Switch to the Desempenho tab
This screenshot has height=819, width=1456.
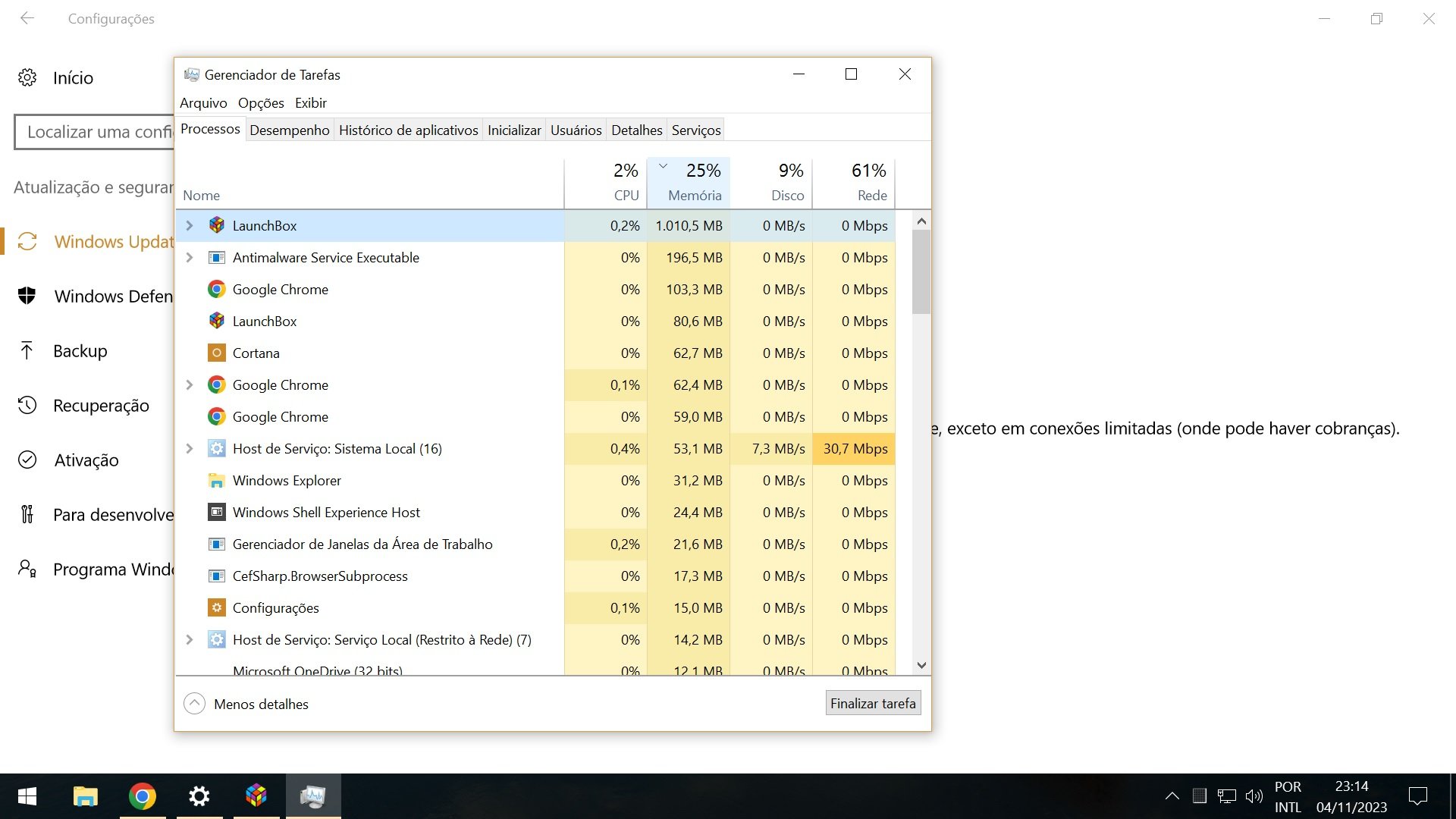[290, 130]
